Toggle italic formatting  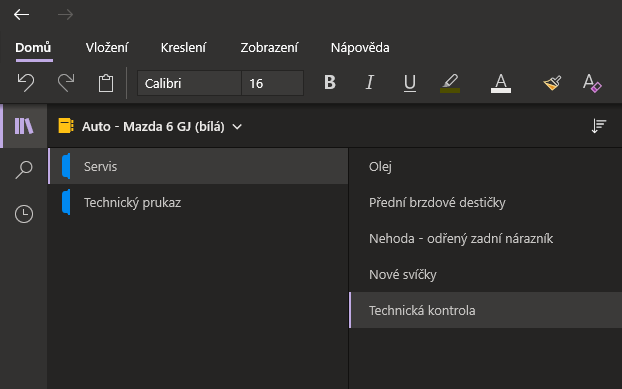click(x=370, y=82)
